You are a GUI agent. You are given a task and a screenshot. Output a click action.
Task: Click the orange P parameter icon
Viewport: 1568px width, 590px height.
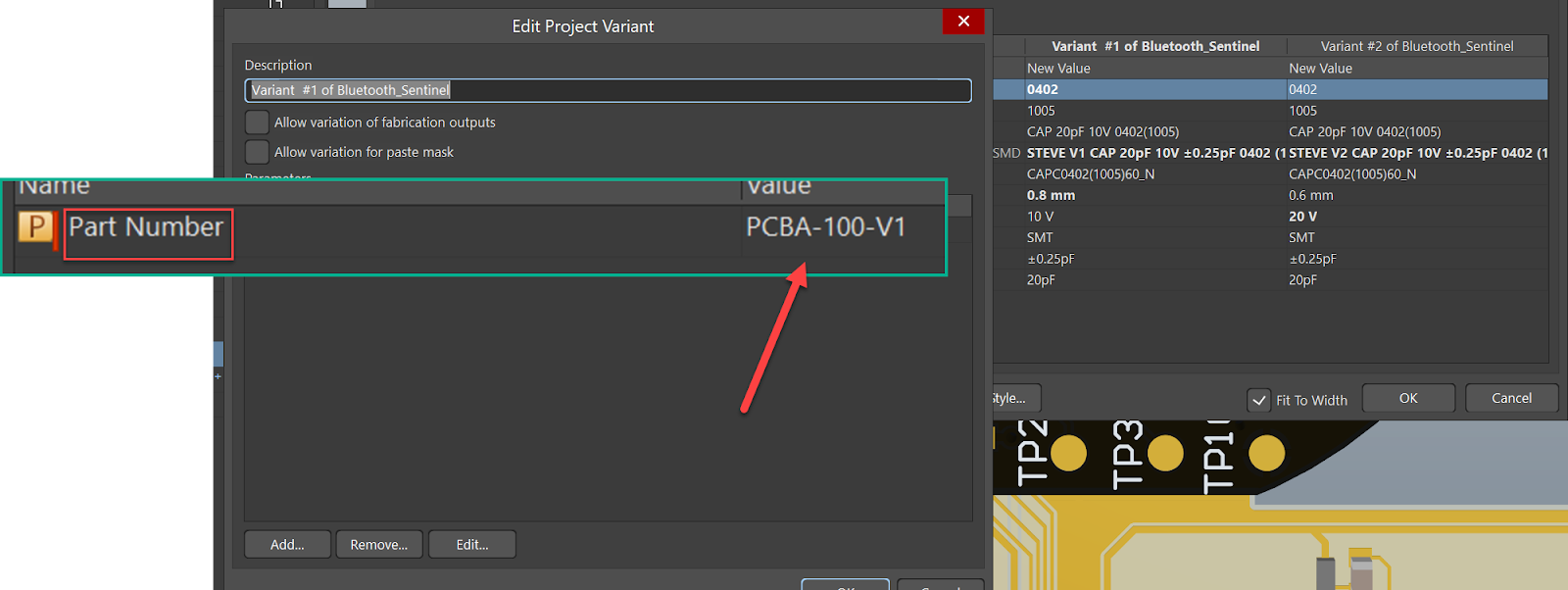coord(35,227)
